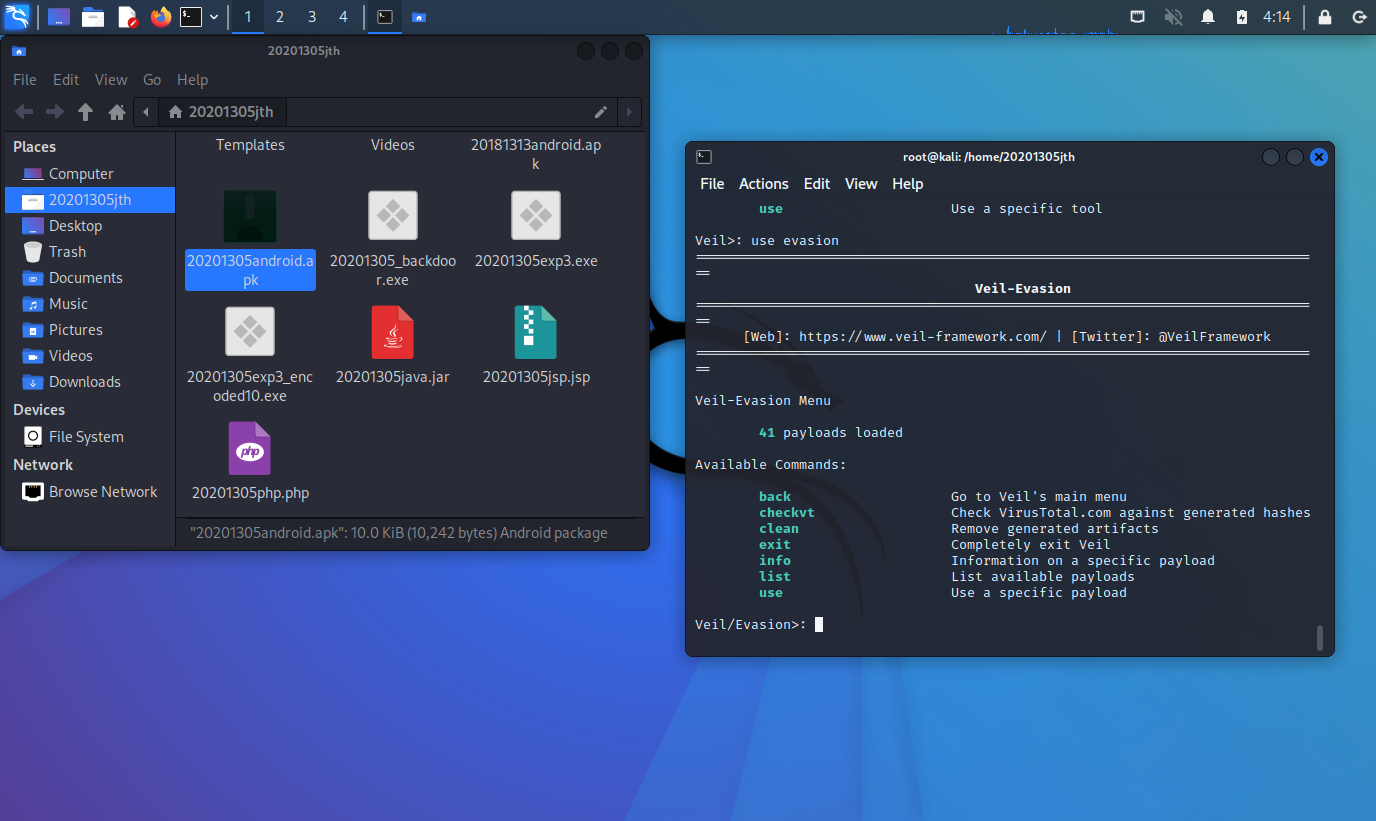1376x821 pixels.
Task: Toggle the muted volume icon
Action: [1174, 17]
